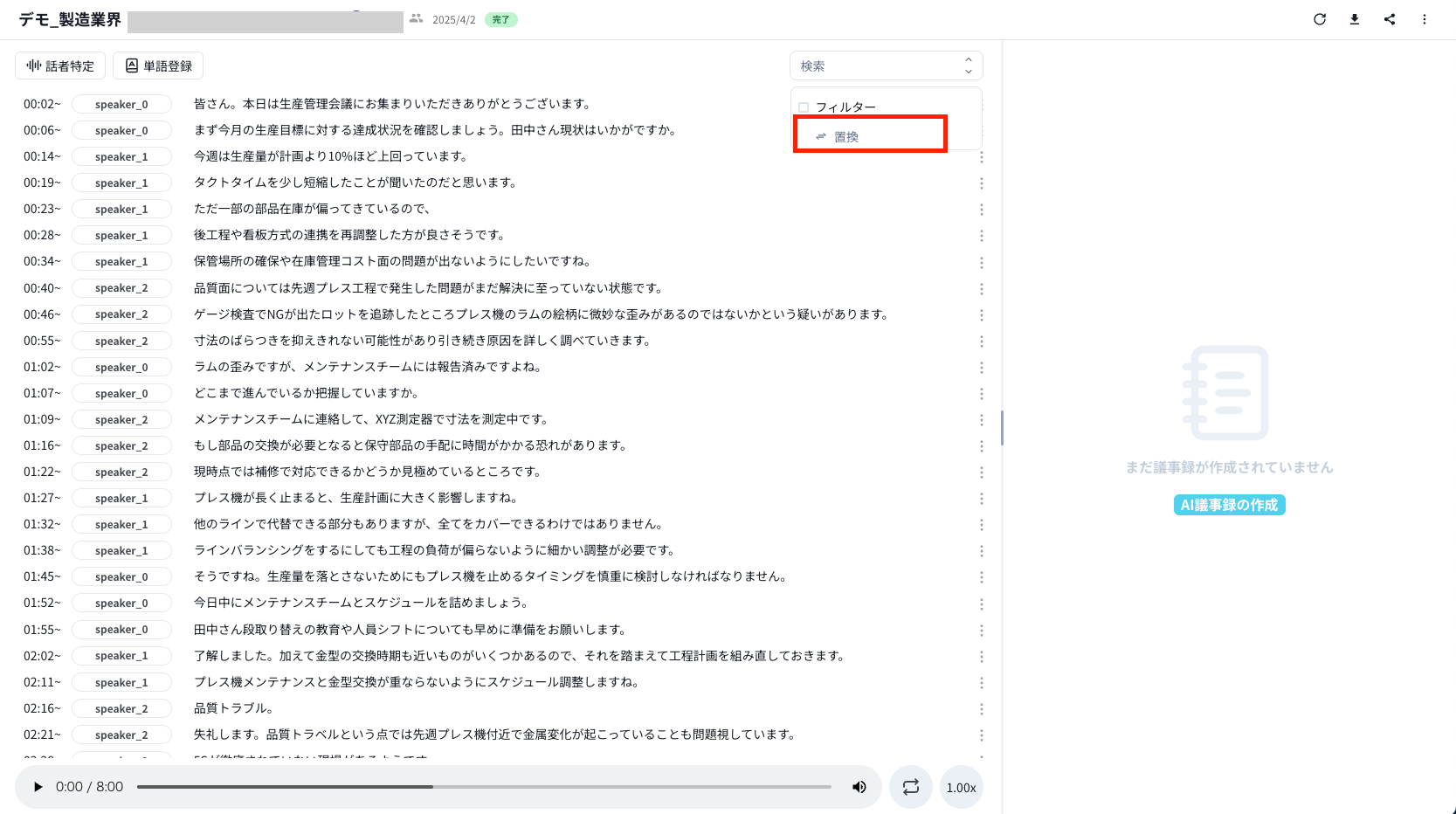This screenshot has width=1456, height=814.
Task: Click the audio progress seek bar
Action: 484,787
